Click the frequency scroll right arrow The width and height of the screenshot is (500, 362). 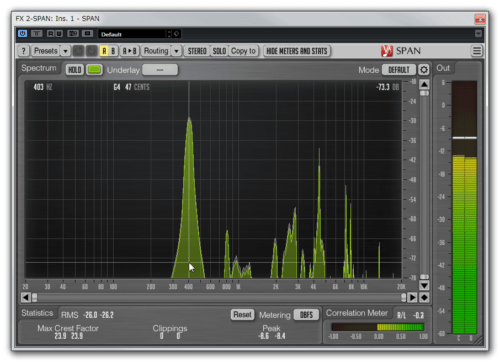[412, 297]
